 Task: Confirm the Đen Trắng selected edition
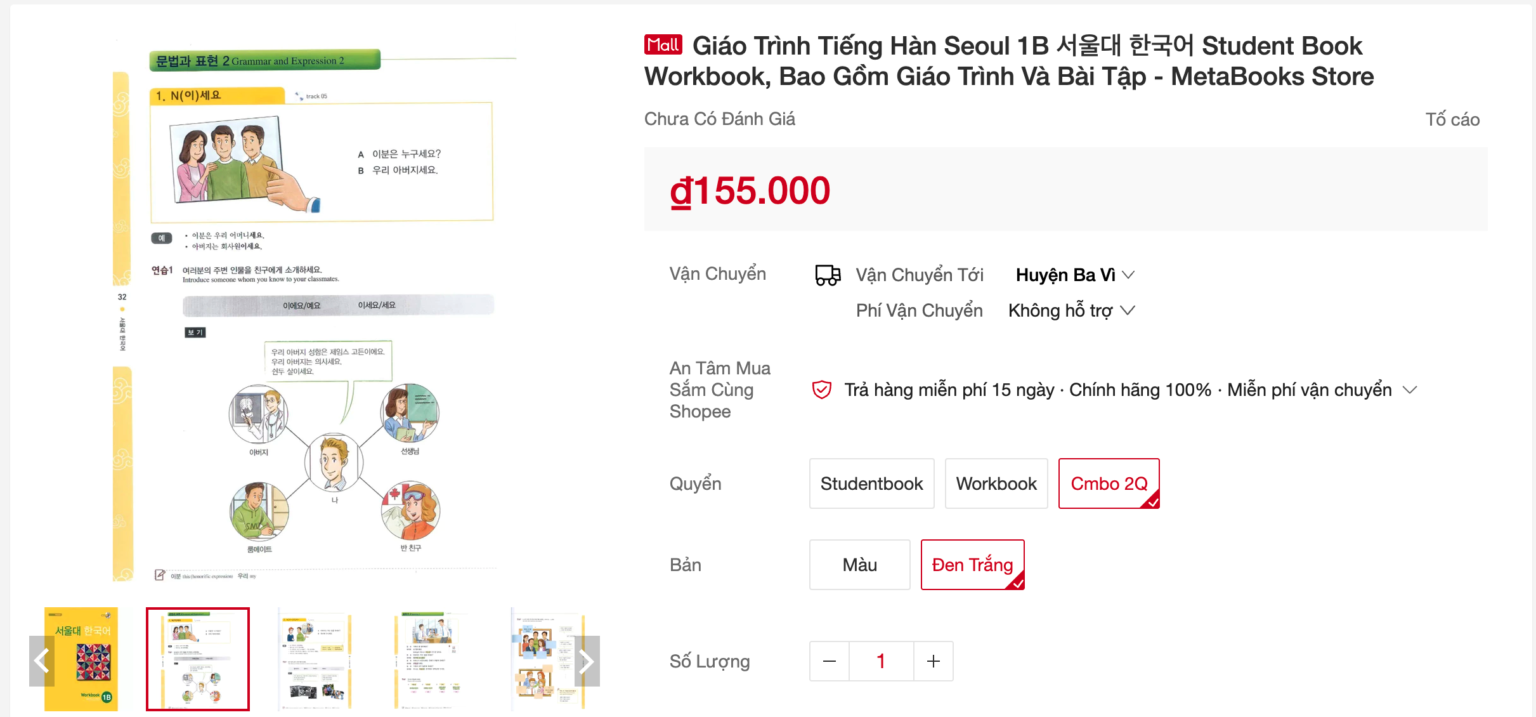(x=972, y=564)
